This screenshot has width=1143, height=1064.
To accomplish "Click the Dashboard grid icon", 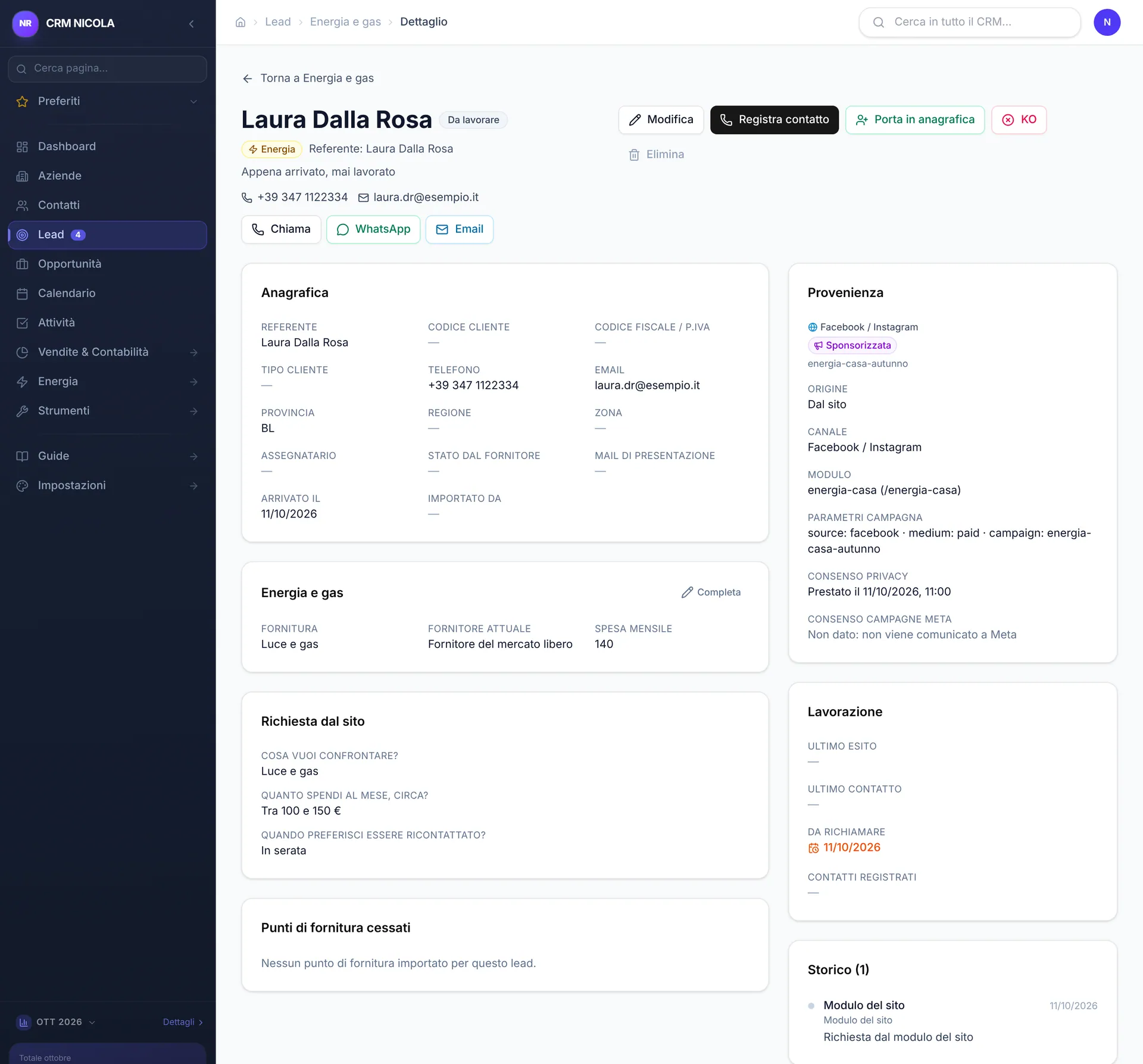I will 22,146.
